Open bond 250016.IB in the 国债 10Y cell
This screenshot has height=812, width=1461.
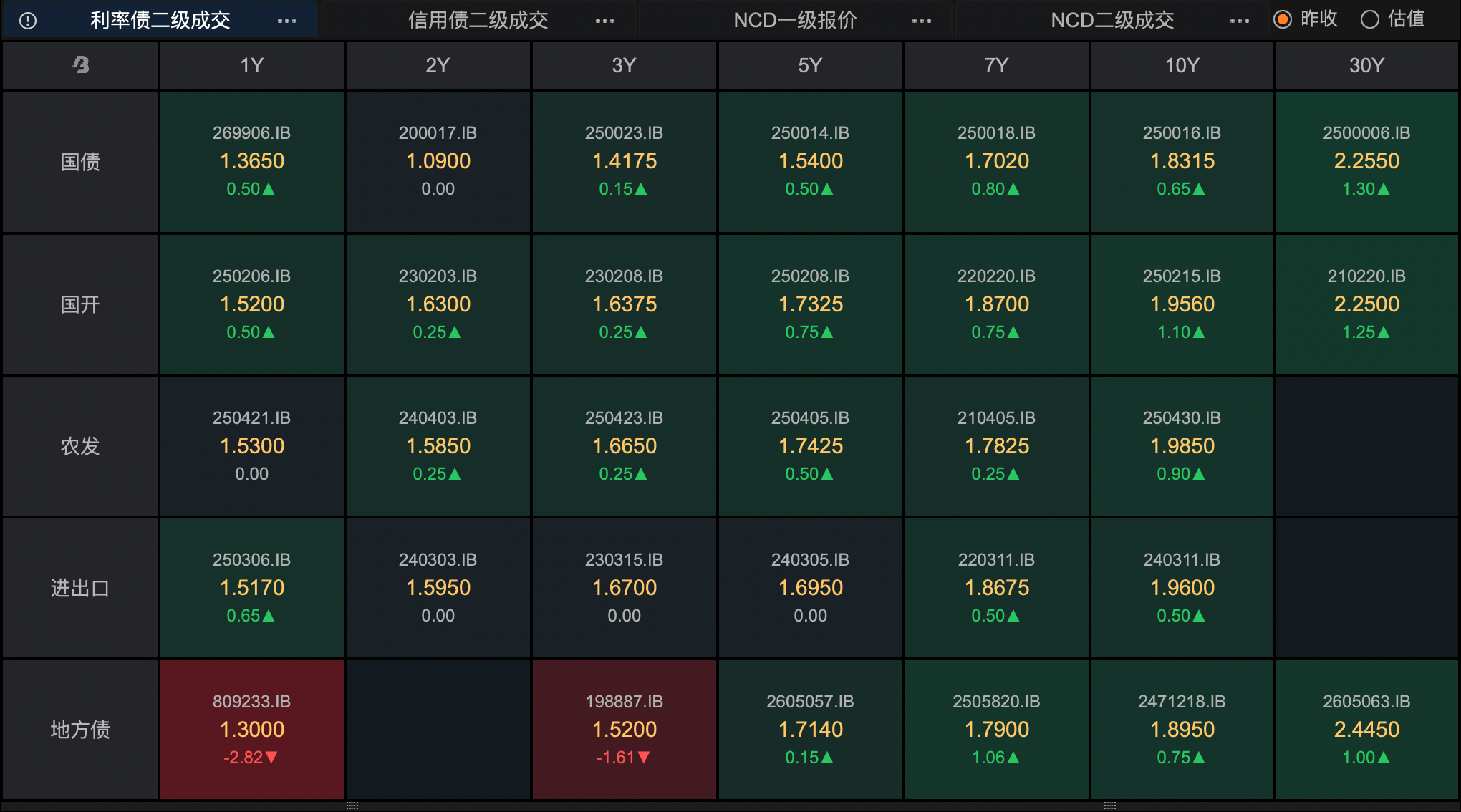pyautogui.click(x=1182, y=161)
